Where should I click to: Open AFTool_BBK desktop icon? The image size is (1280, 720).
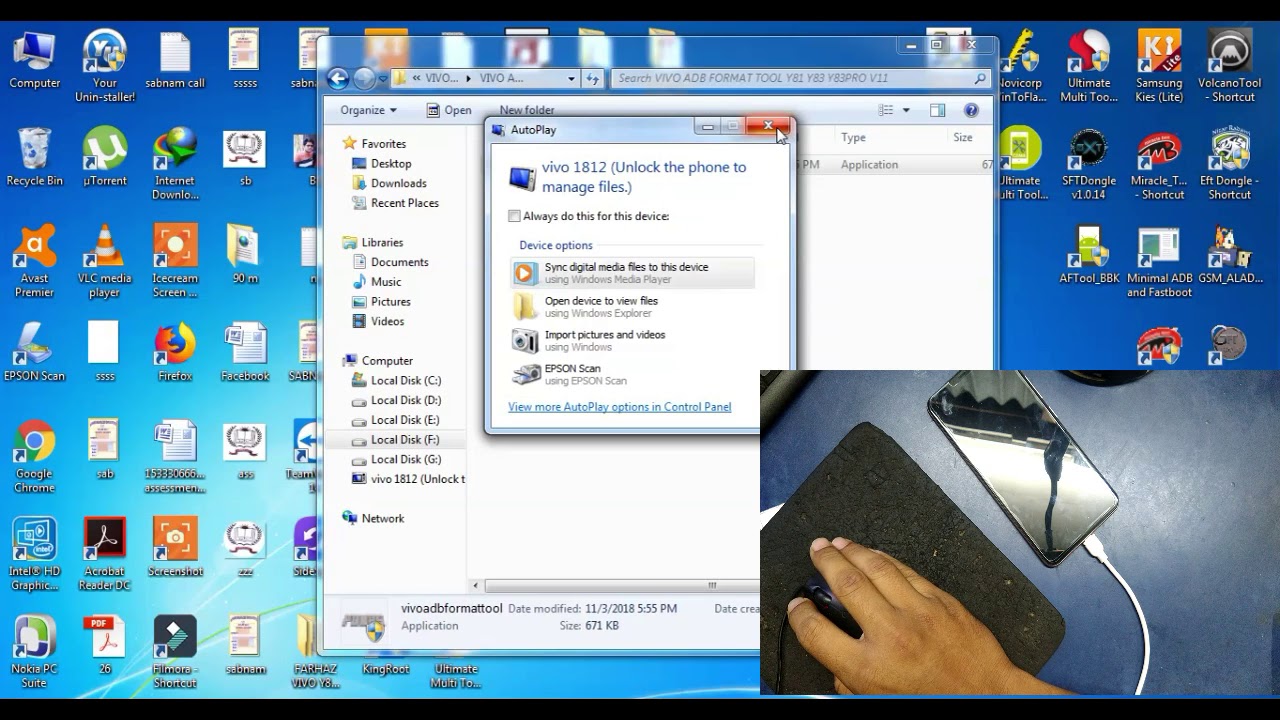[1088, 255]
